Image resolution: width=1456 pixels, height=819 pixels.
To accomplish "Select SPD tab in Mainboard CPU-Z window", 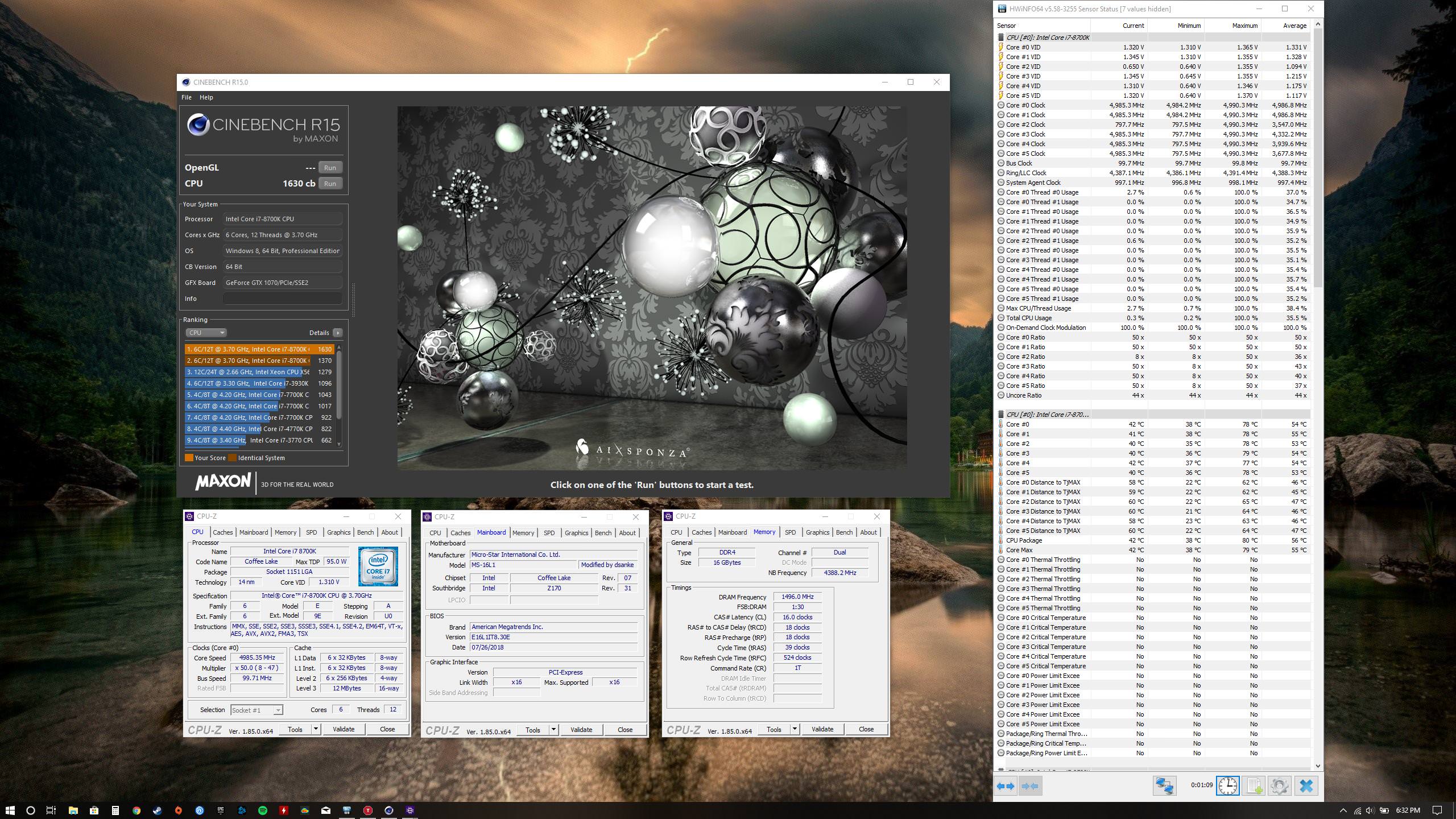I will pos(549,533).
